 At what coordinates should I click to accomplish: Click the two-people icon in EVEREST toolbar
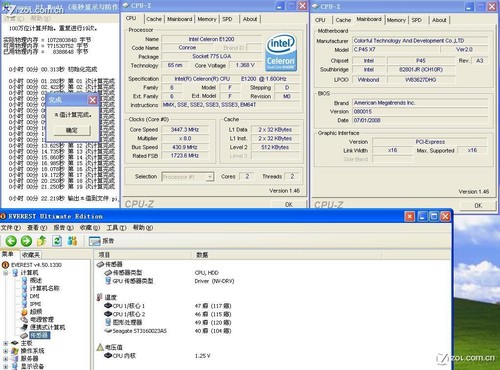click(72, 241)
